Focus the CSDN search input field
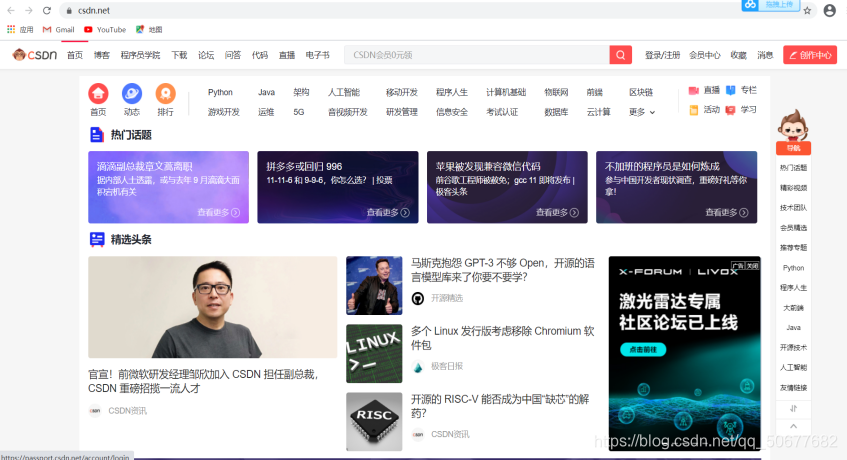 coord(477,55)
